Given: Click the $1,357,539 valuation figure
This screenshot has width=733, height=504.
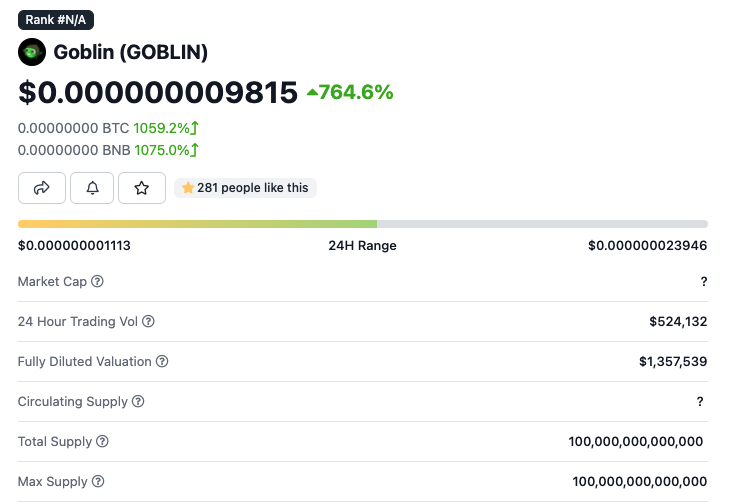Looking at the screenshot, I should pos(673,362).
